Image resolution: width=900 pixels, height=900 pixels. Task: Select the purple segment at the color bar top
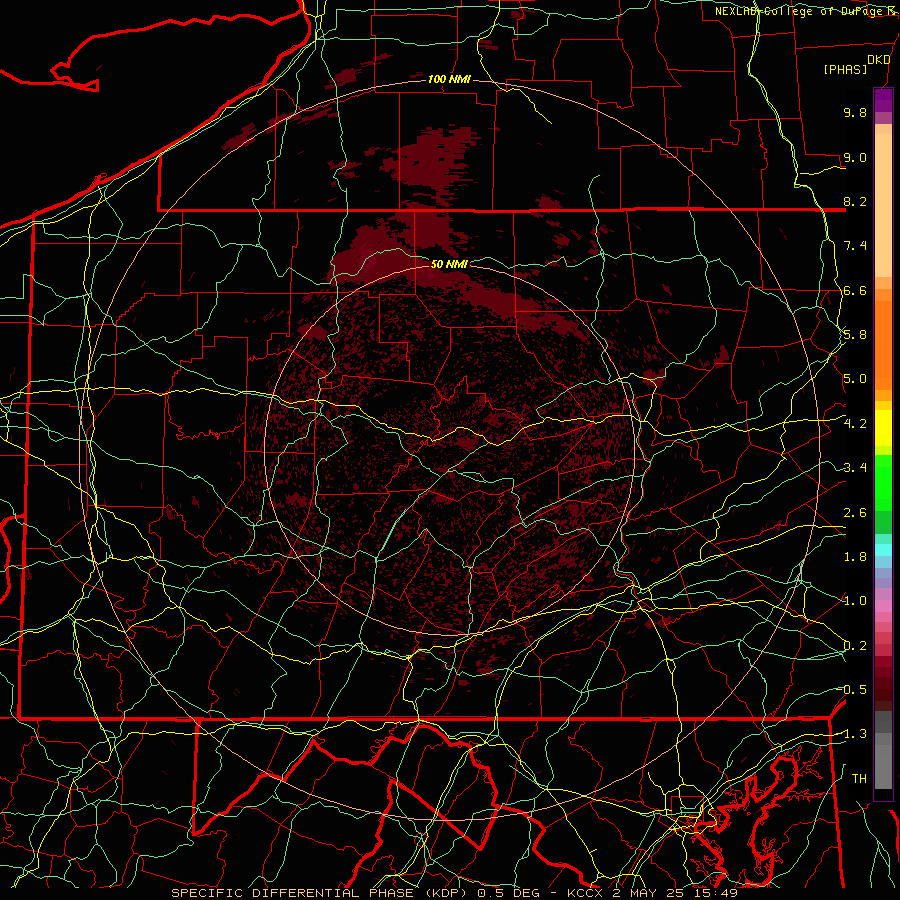883,100
